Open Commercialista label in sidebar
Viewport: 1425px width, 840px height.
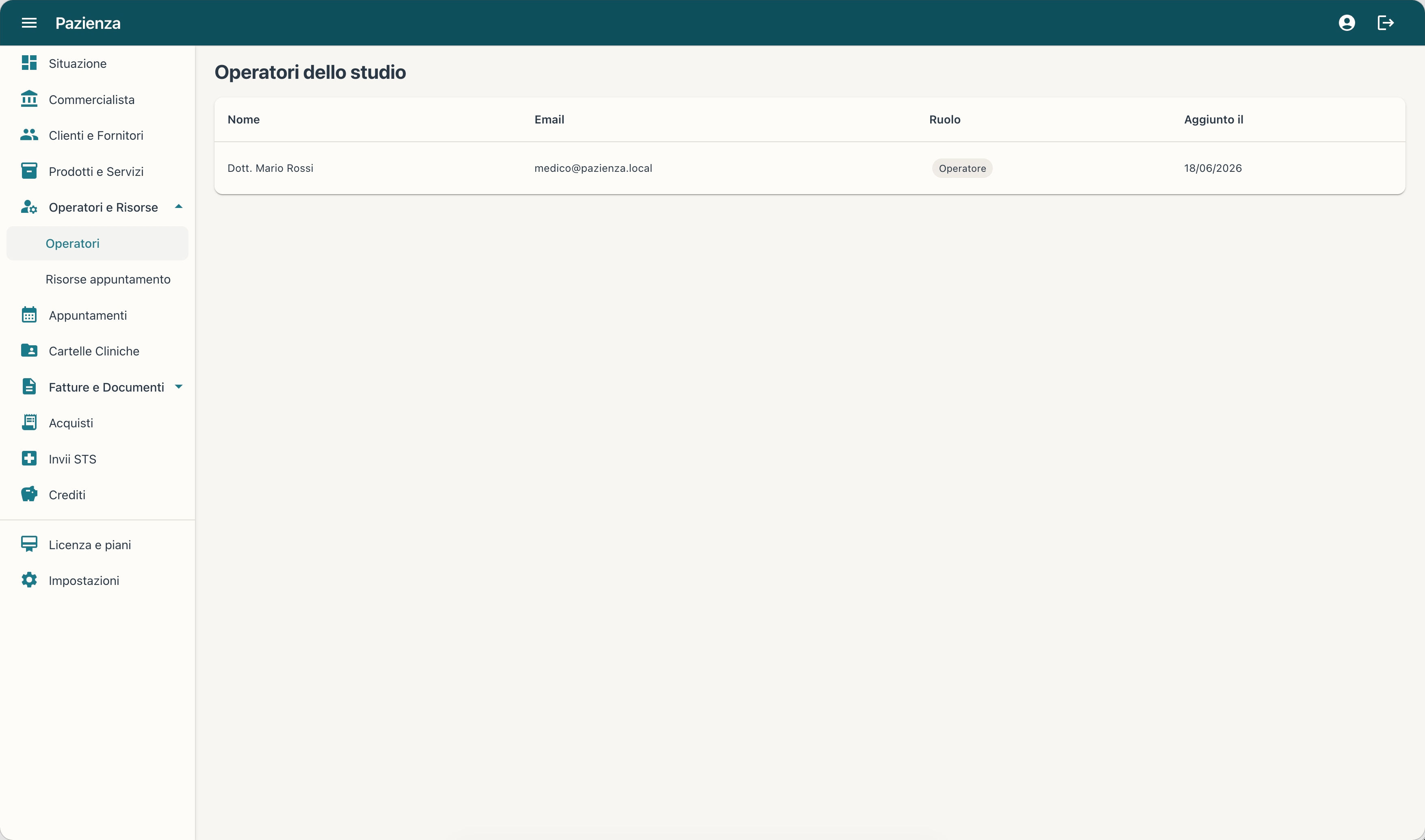click(x=92, y=100)
